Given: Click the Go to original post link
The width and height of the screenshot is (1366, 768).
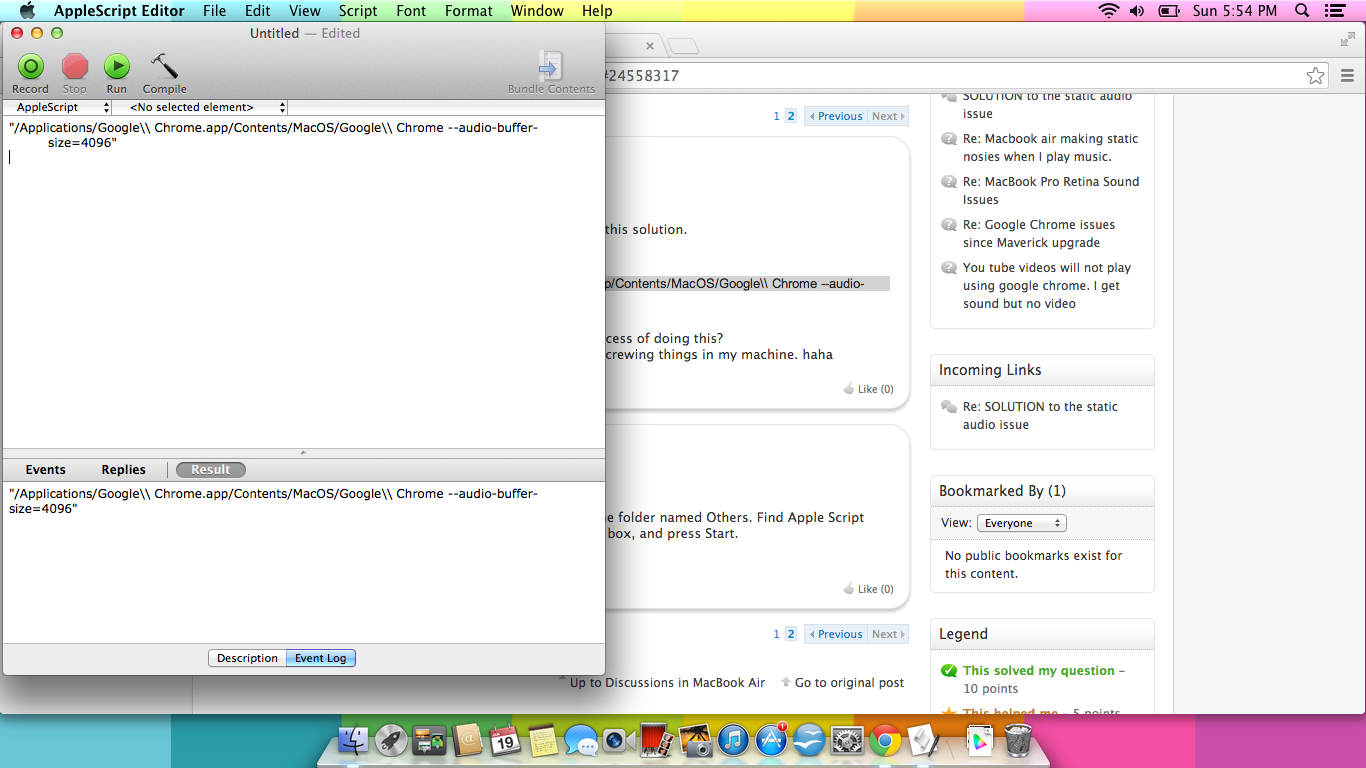Looking at the screenshot, I should [x=848, y=683].
